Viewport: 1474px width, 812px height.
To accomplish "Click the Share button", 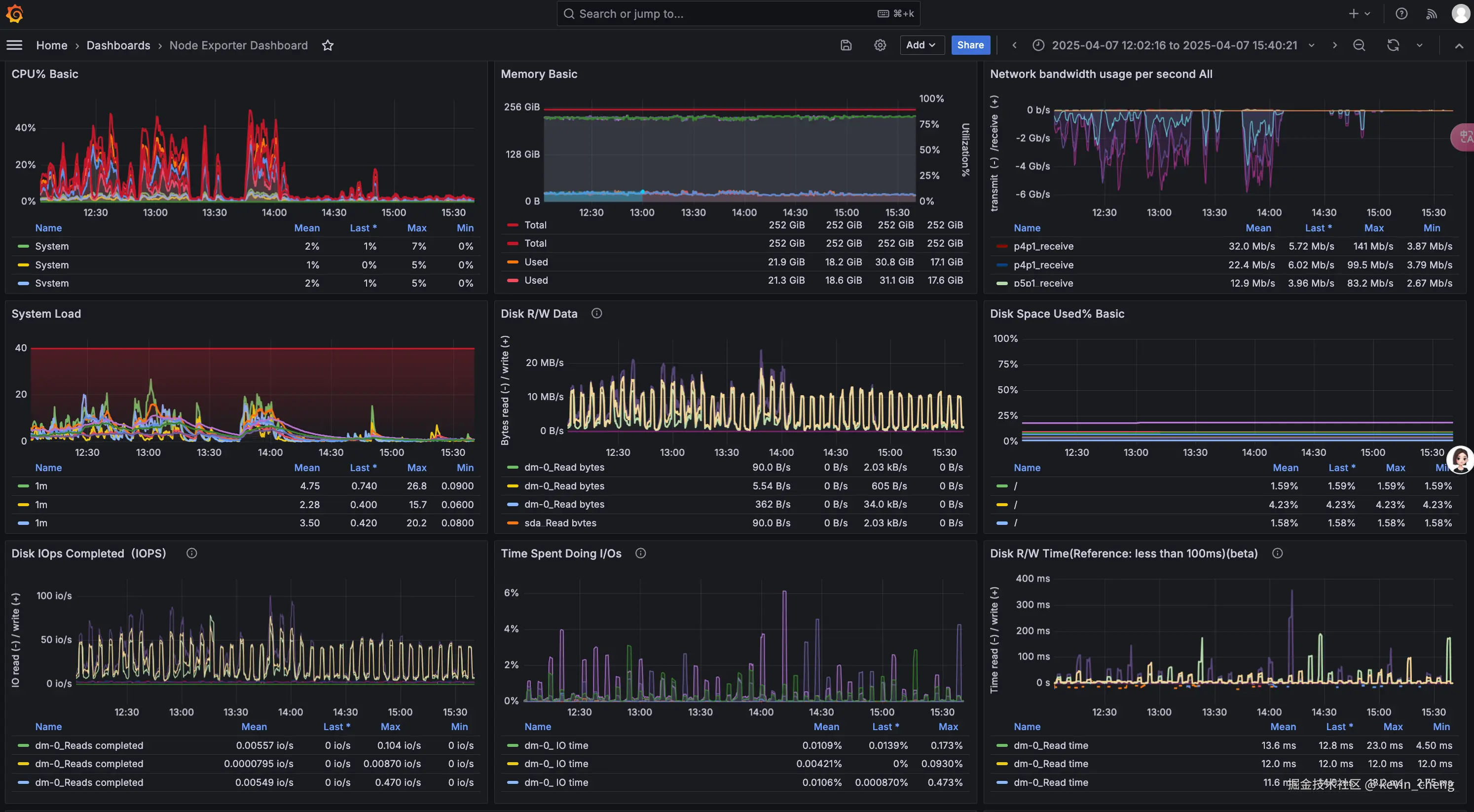I will click(970, 45).
